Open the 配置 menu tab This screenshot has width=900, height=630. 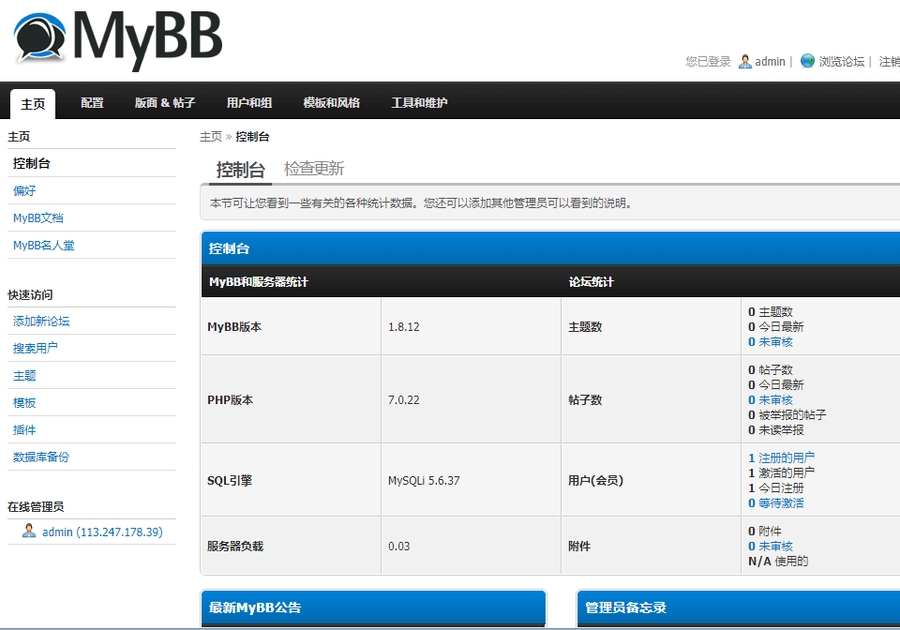[x=92, y=103]
